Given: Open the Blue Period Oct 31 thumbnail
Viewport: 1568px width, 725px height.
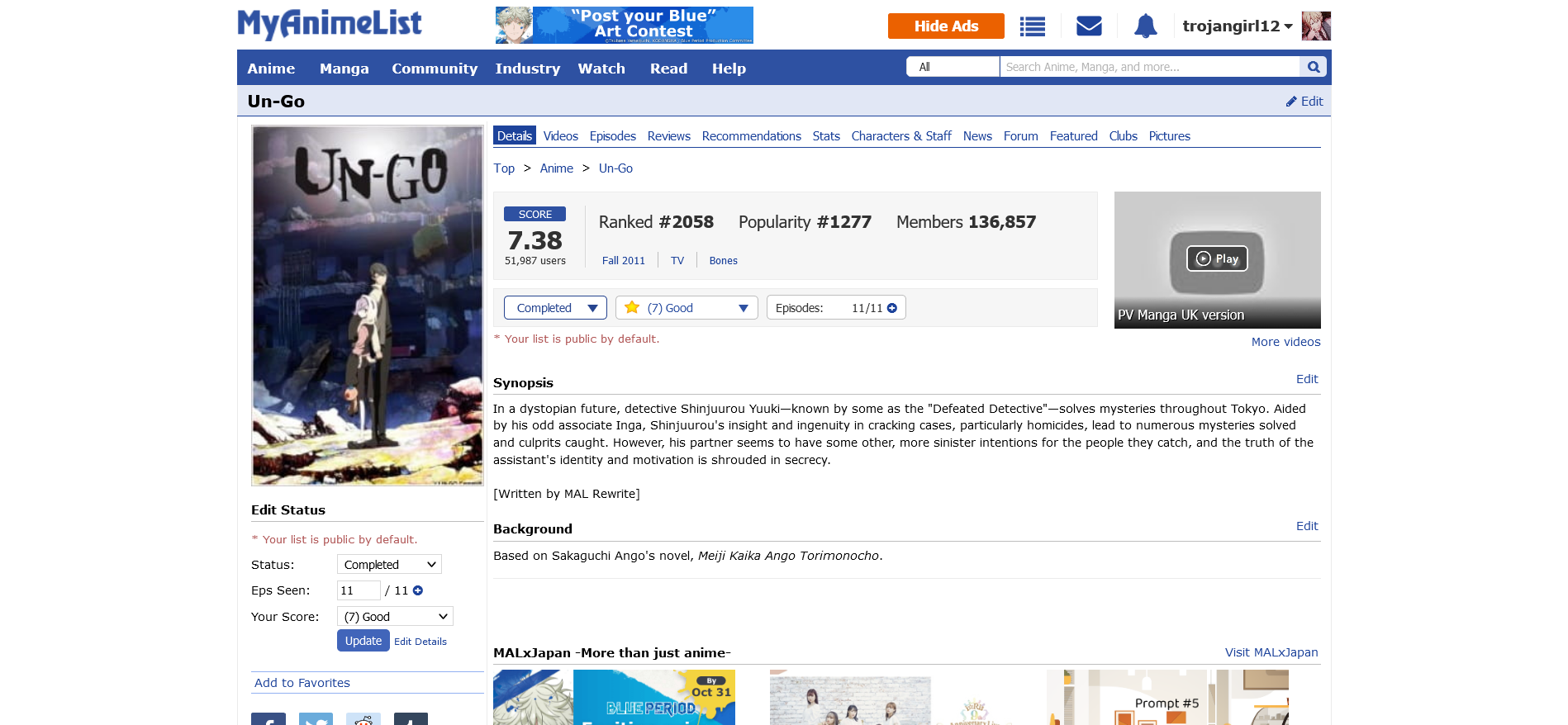Looking at the screenshot, I should tap(614, 698).
